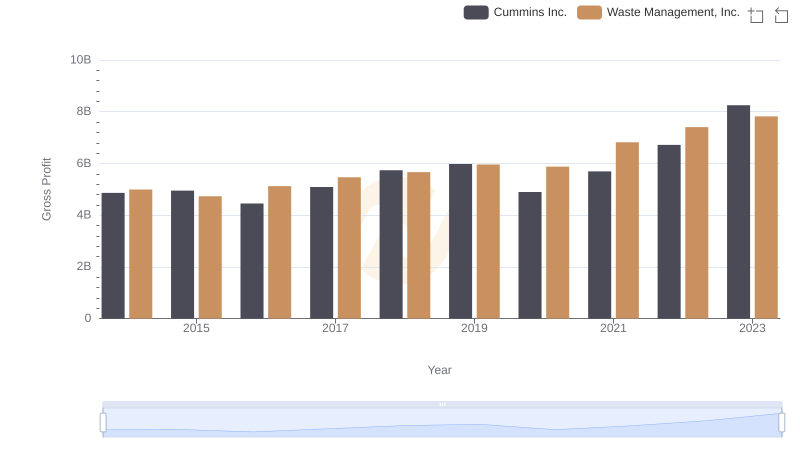Viewport: 800px width, 461px height.
Task: Click the Cummins Inc. 2020 bar
Action: point(530,255)
